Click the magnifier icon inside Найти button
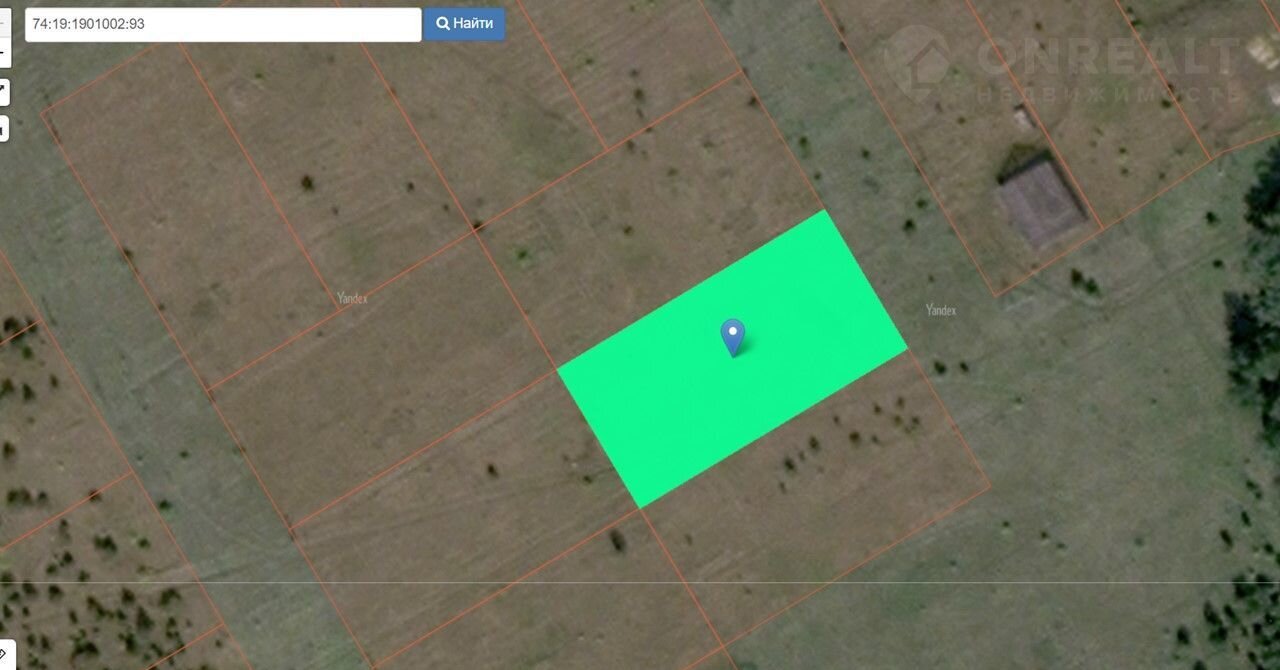 coord(442,24)
